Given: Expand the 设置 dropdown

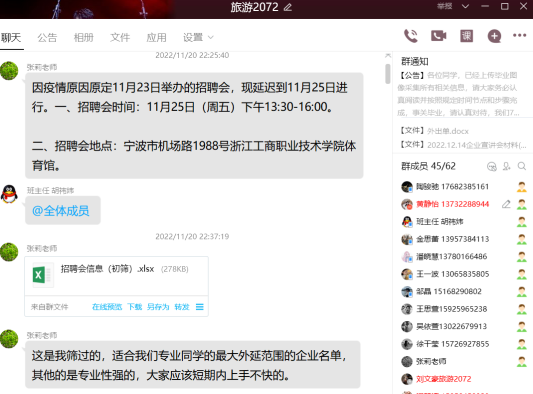Looking at the screenshot, I should [x=198, y=37].
